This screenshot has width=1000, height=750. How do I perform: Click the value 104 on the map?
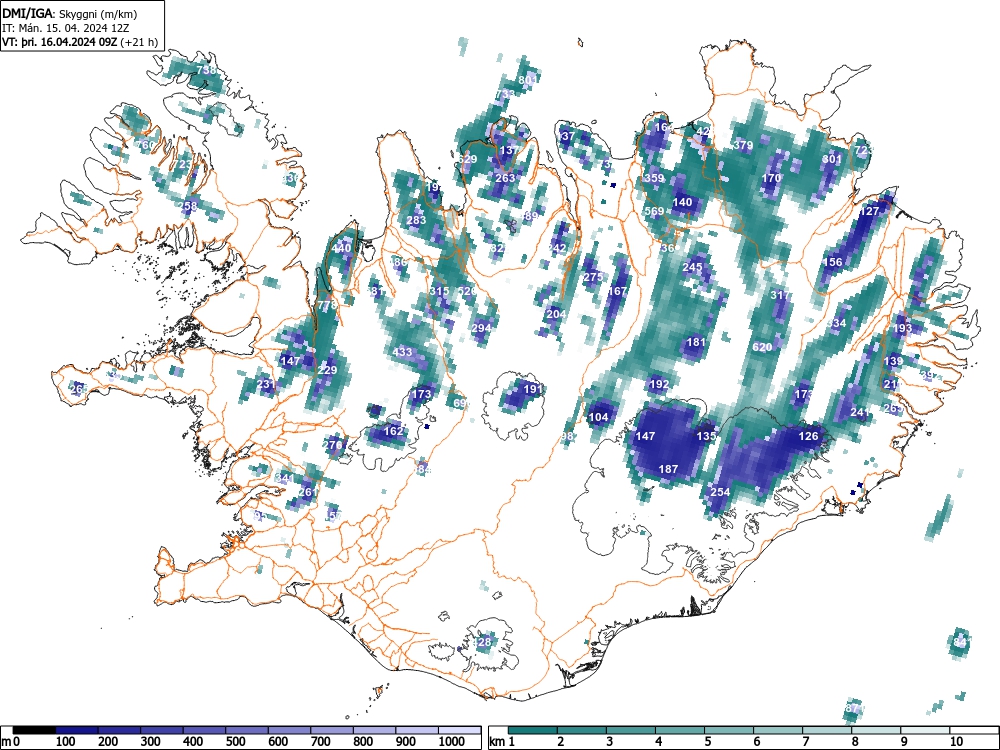tap(598, 418)
